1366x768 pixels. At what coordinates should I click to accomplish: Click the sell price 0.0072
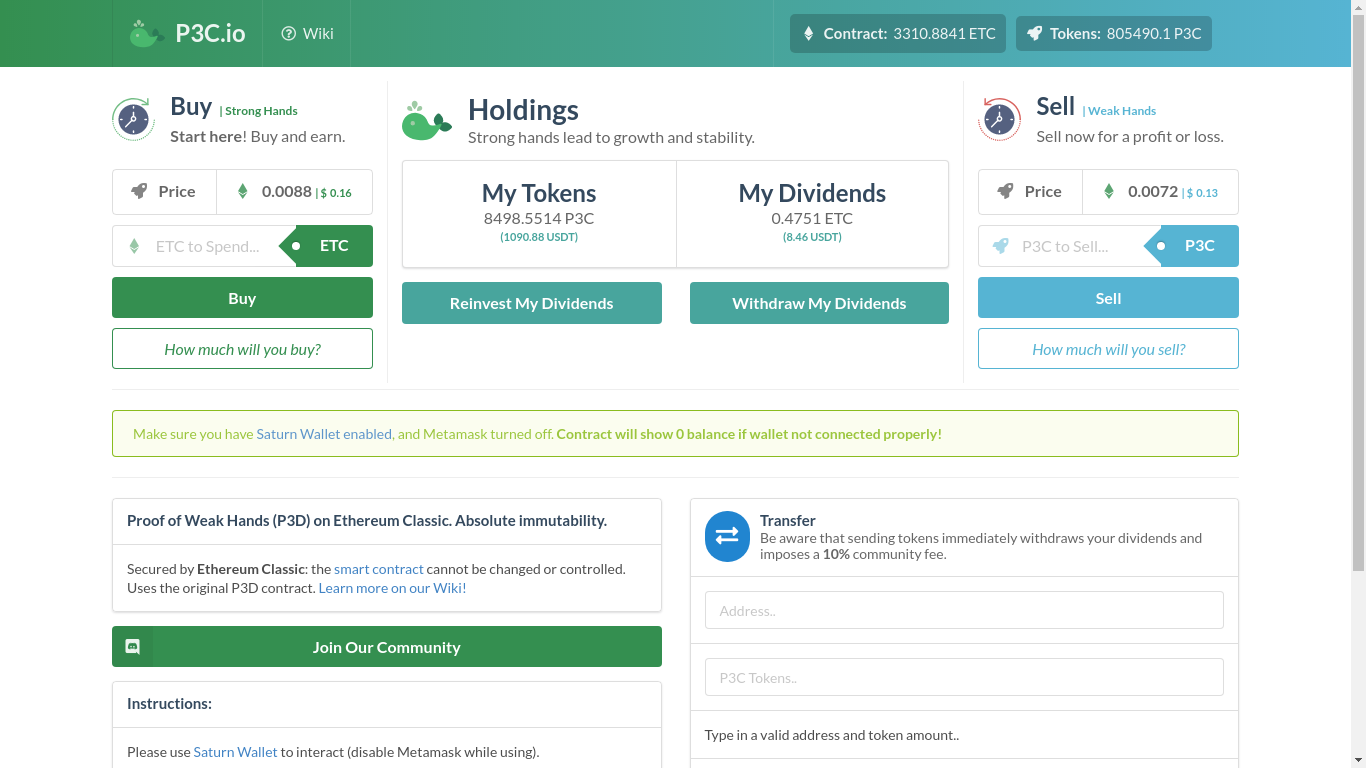(1153, 191)
